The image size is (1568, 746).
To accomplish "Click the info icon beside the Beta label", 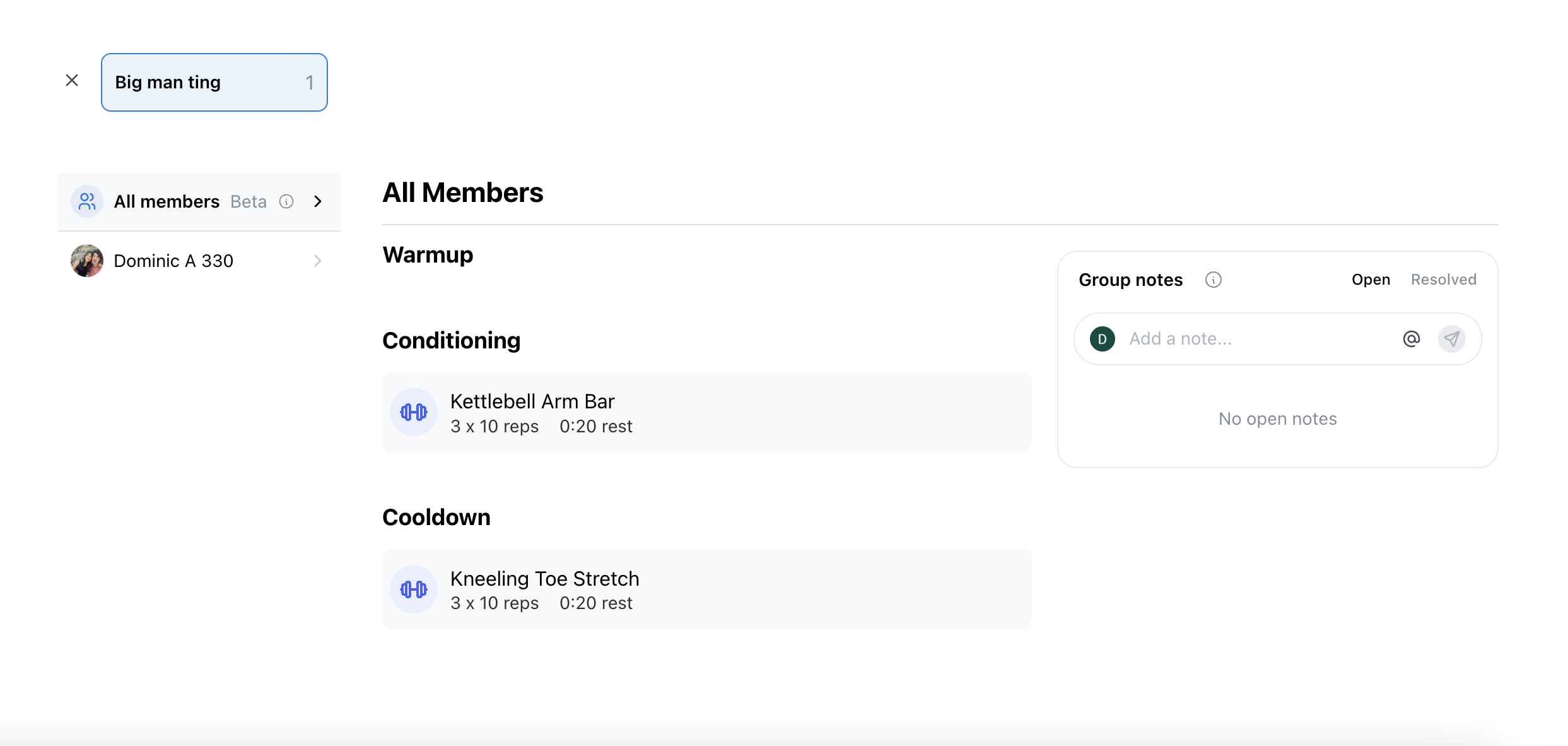I will [x=287, y=201].
